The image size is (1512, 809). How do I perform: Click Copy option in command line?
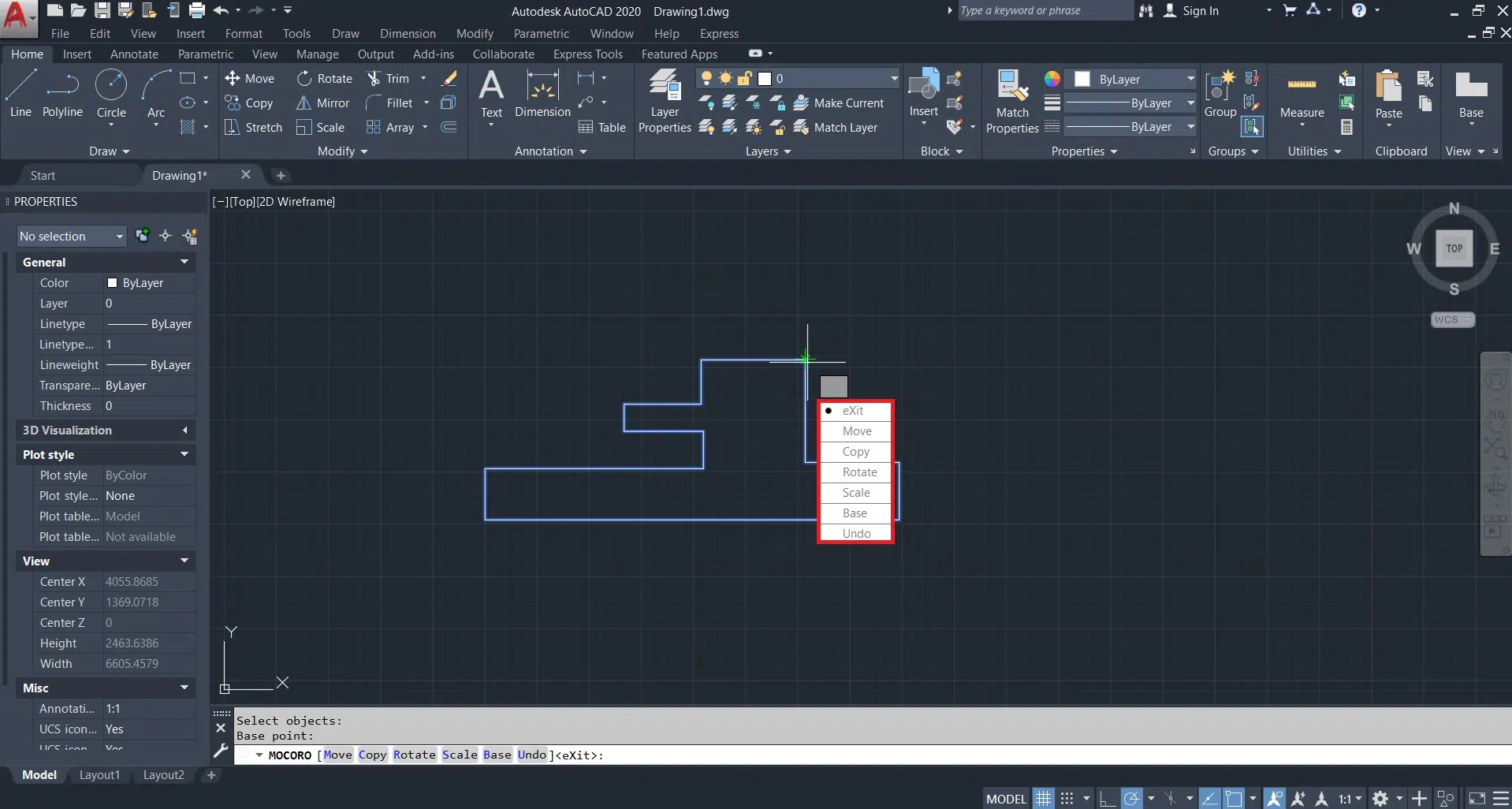372,755
